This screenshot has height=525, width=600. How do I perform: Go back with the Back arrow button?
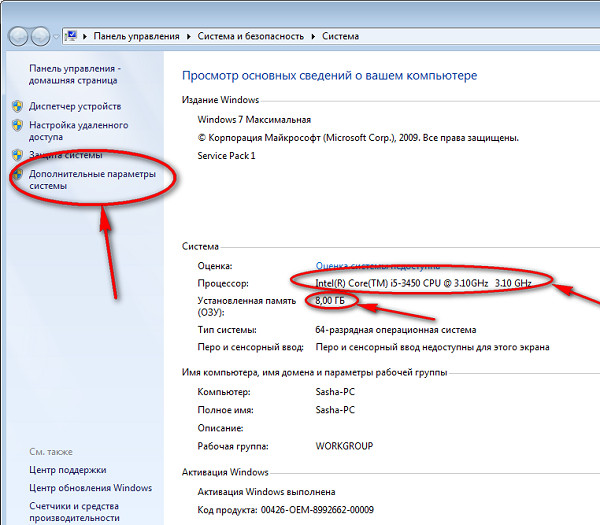click(18, 37)
